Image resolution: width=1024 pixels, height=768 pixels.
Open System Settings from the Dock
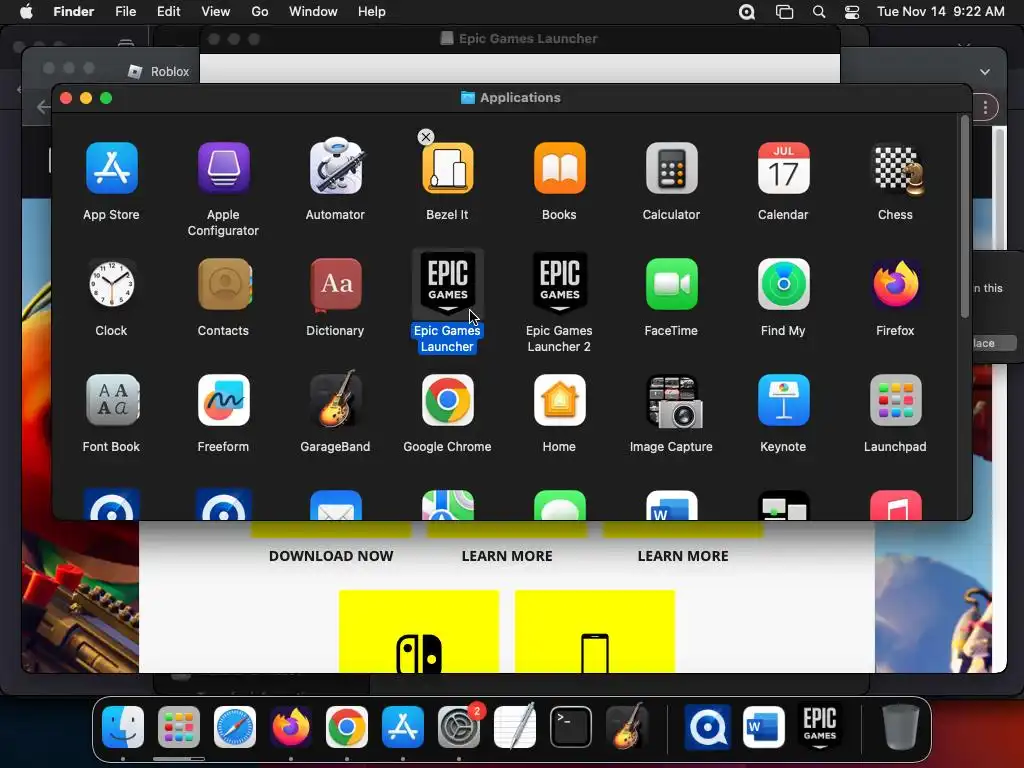click(x=459, y=727)
